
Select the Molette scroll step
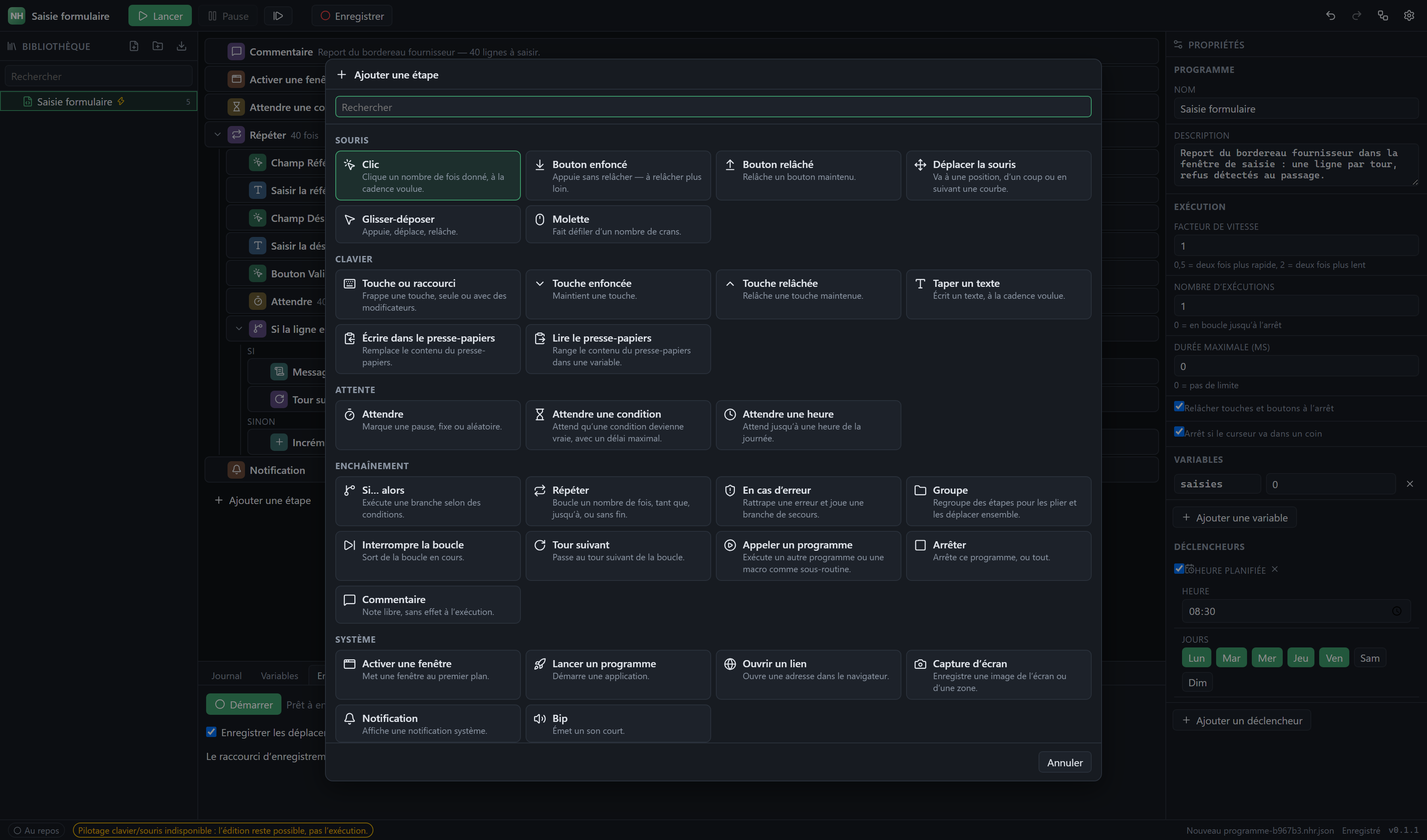(618, 224)
